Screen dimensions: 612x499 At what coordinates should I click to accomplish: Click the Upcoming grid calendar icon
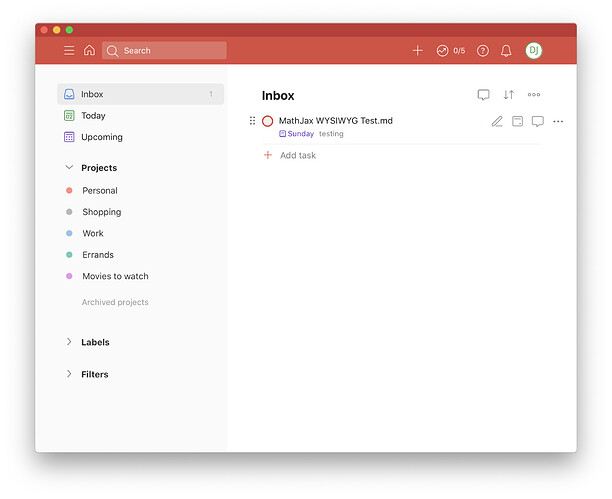(x=69, y=137)
